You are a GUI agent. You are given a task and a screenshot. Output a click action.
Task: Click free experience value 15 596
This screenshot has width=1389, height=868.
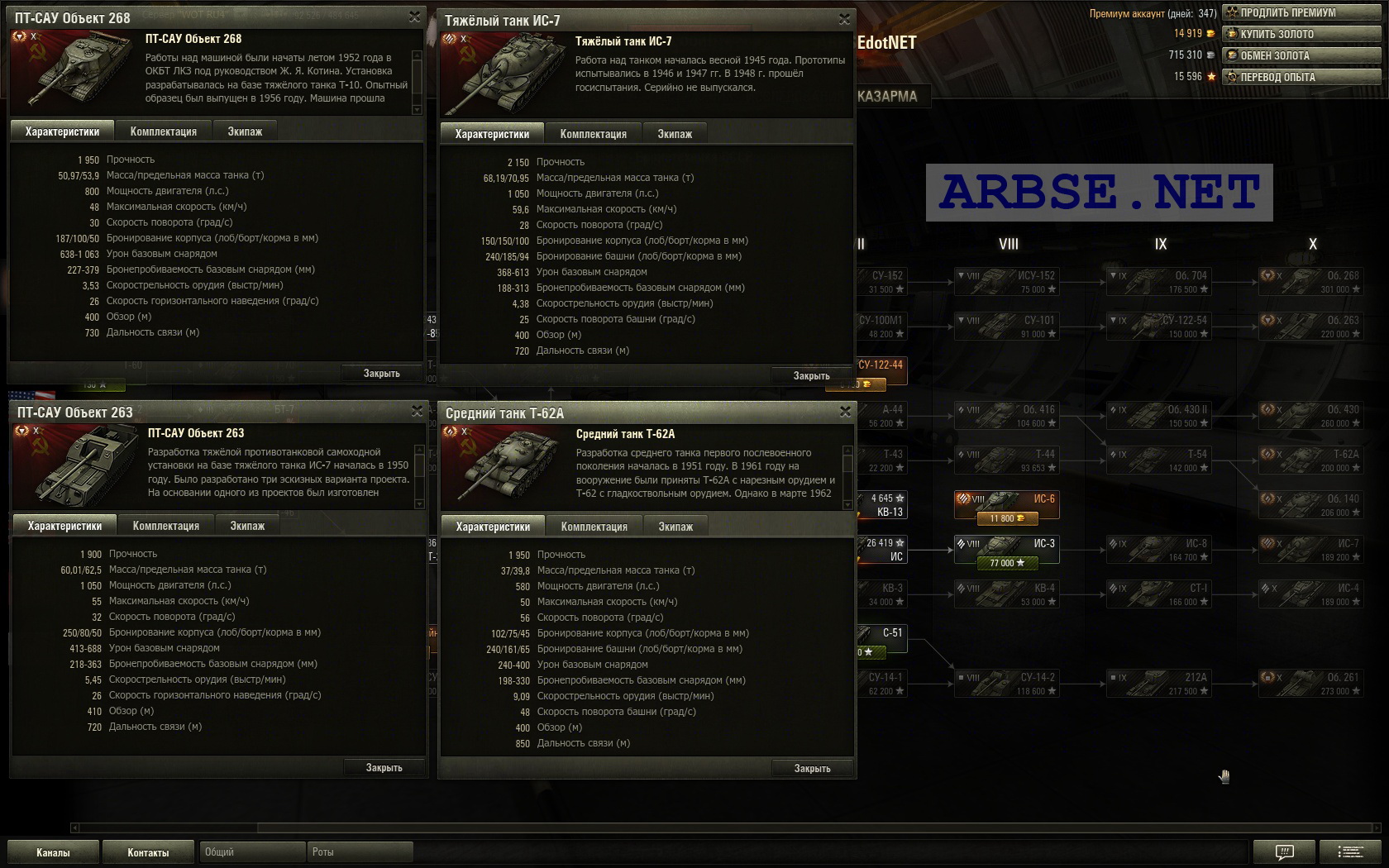click(1195, 77)
